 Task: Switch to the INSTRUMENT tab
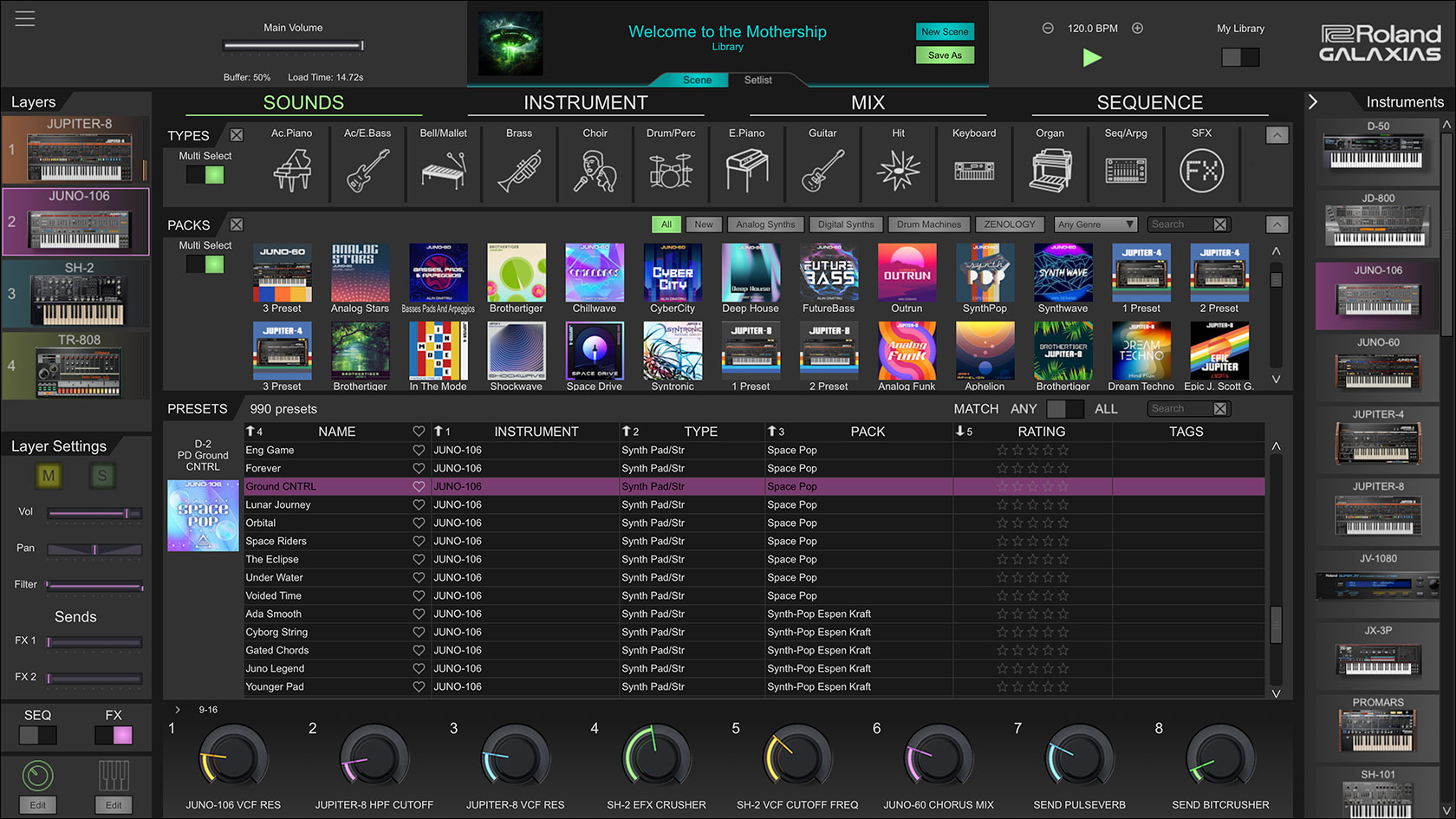[586, 103]
